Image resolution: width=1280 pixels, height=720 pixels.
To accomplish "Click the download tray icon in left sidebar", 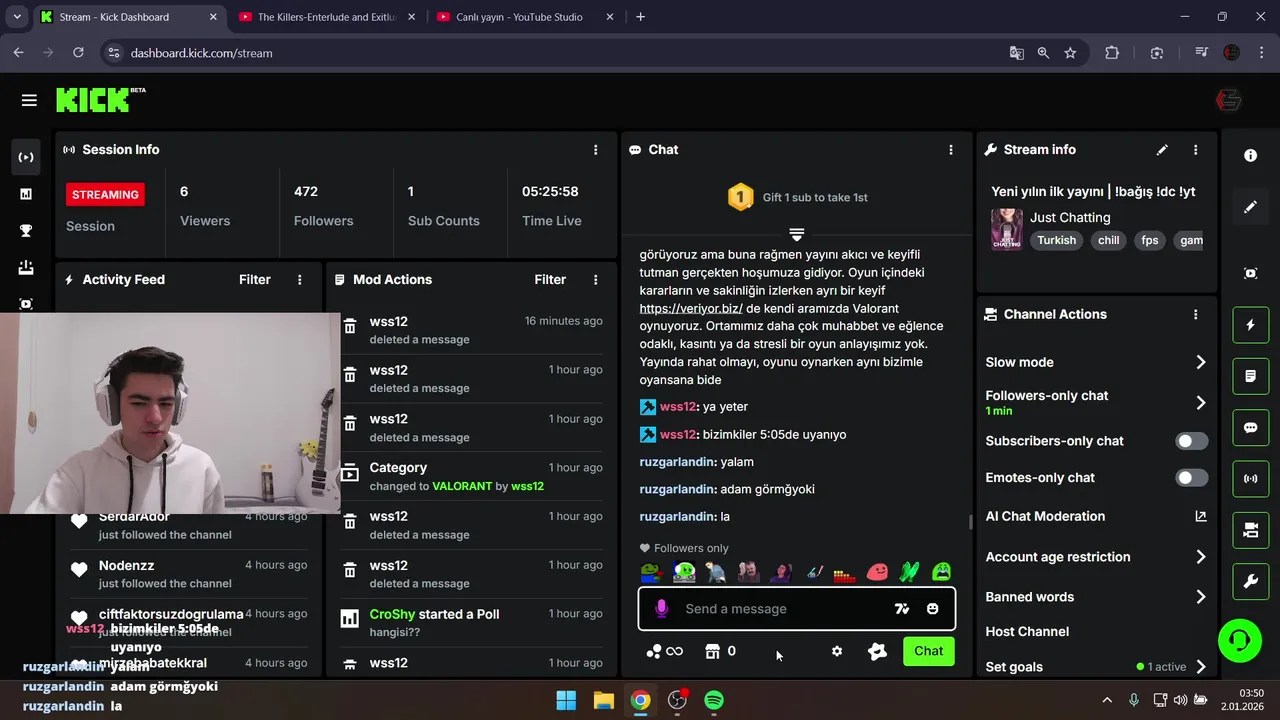I will (x=26, y=267).
